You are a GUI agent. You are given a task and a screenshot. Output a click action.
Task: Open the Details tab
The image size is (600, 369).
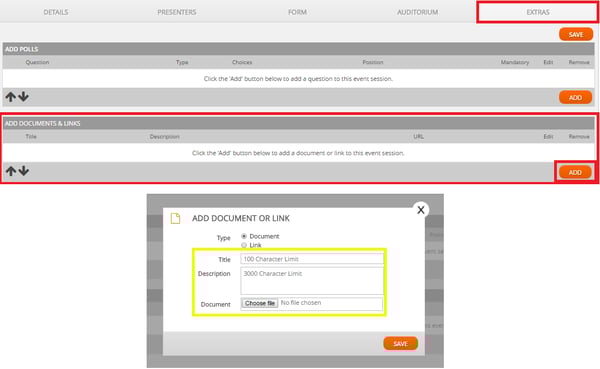[x=56, y=12]
